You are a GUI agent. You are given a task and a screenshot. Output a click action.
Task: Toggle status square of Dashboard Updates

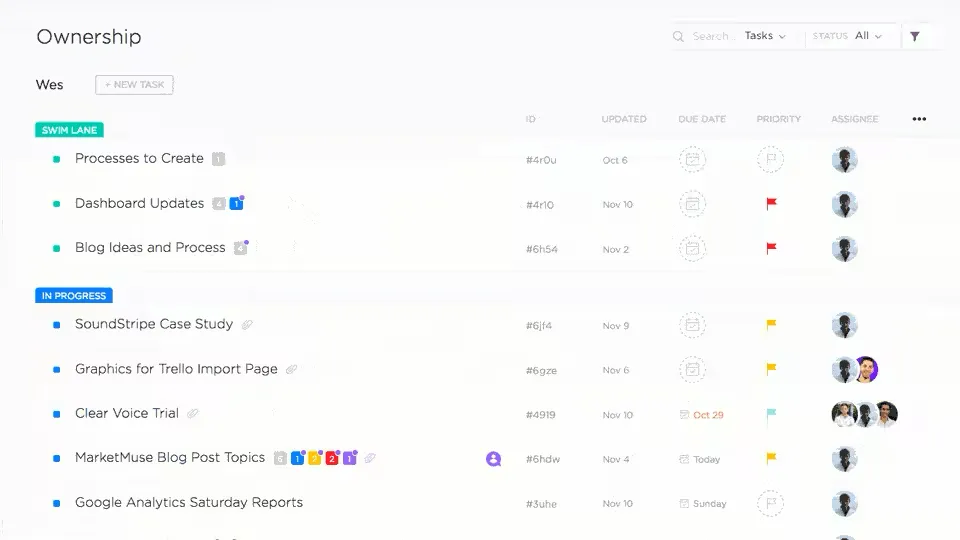(56, 204)
